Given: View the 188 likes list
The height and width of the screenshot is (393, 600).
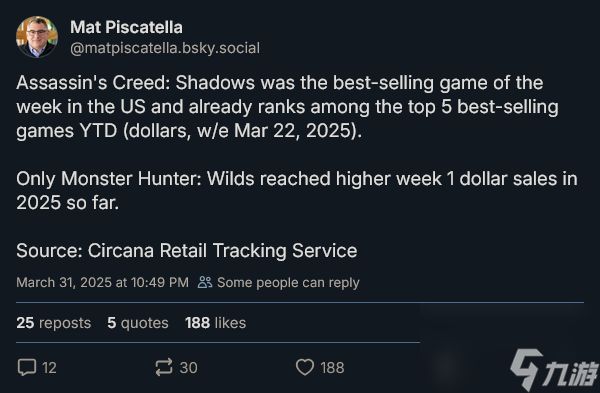Looking at the screenshot, I should (x=215, y=323).
